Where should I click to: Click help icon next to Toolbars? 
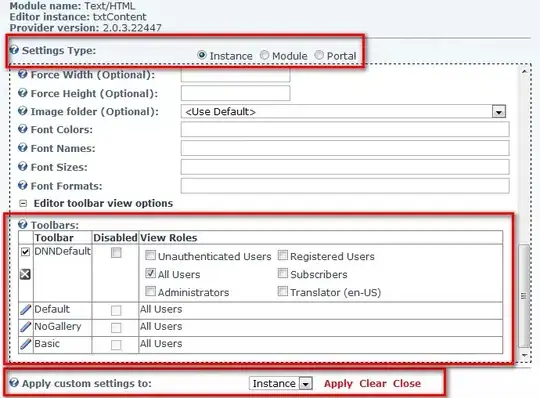[23, 225]
